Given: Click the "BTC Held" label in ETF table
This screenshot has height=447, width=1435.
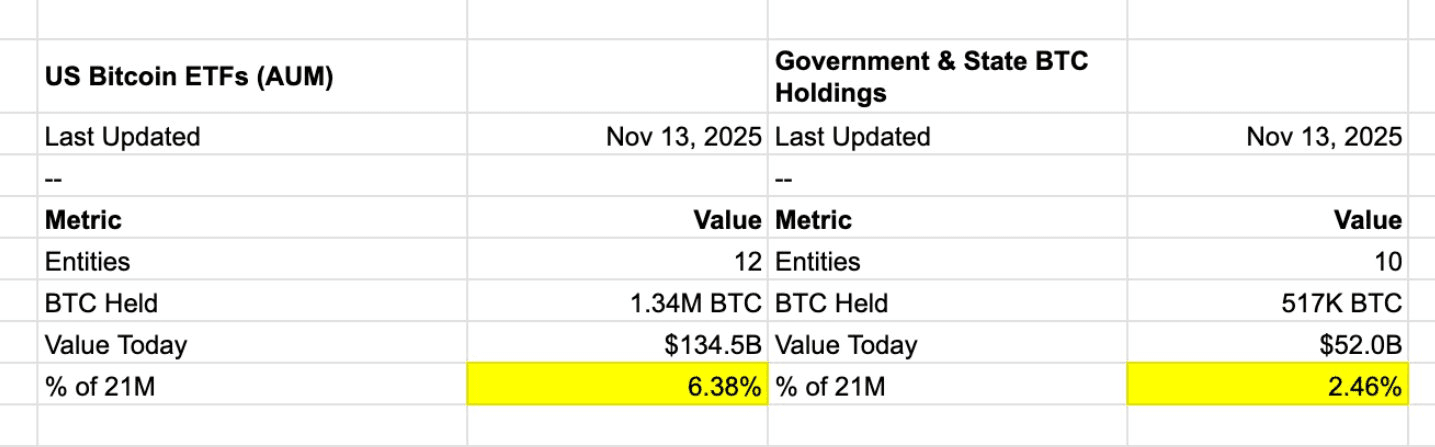Looking at the screenshot, I should pyautogui.click(x=101, y=303).
